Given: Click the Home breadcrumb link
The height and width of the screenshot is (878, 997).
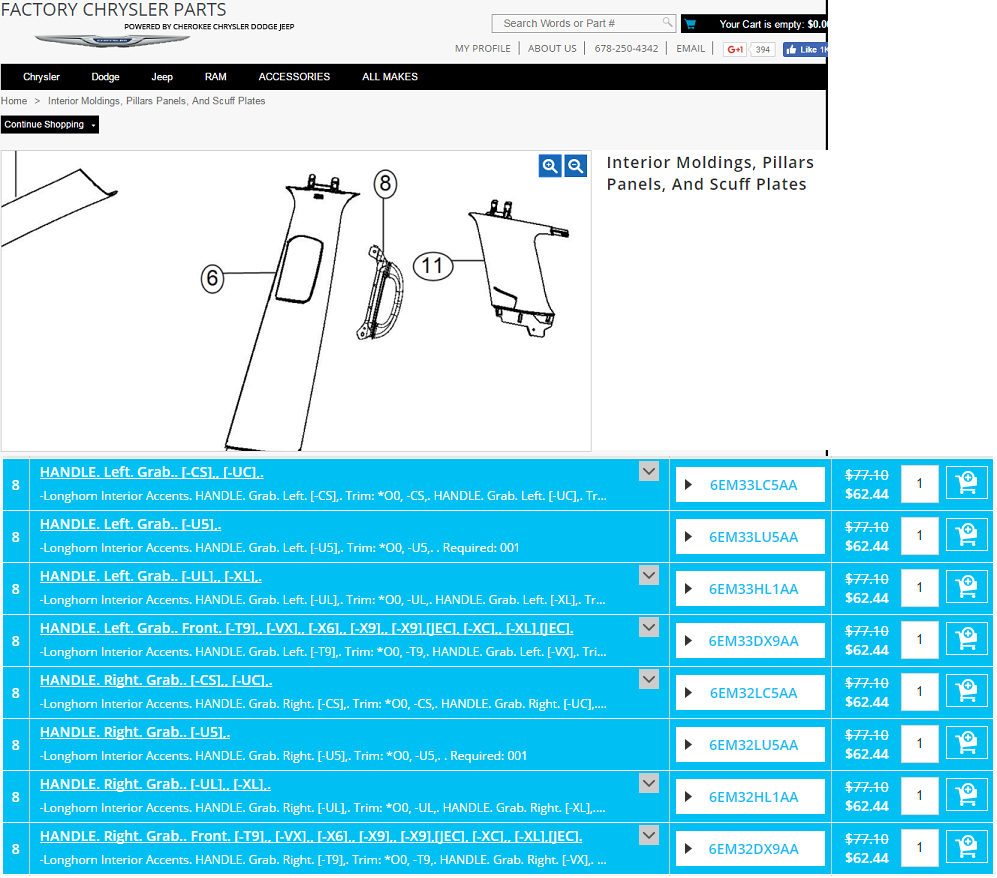Looking at the screenshot, I should (14, 101).
